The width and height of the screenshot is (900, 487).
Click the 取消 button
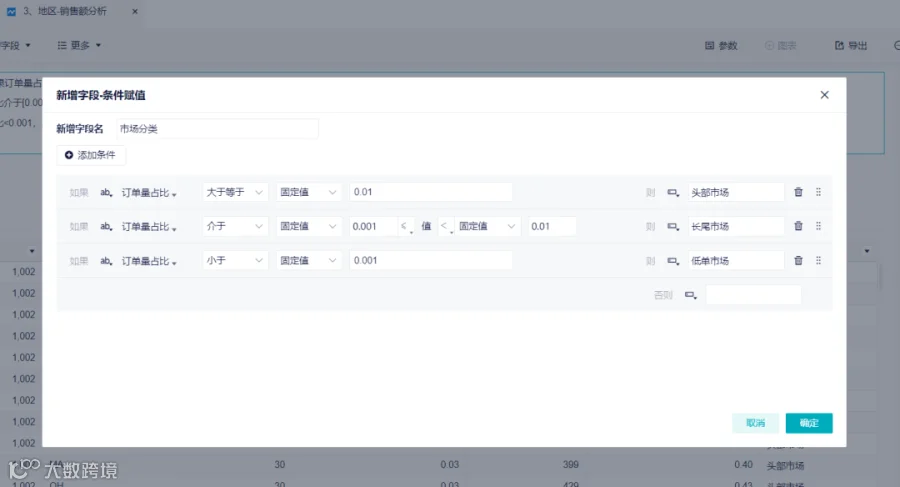(x=755, y=423)
